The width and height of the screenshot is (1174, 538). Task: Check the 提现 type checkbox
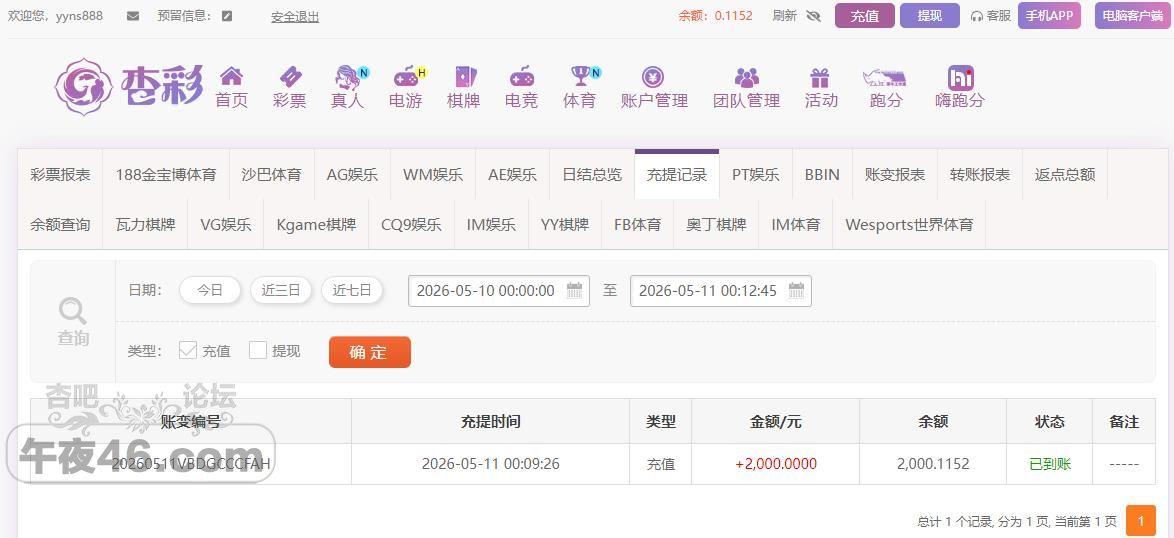[258, 349]
